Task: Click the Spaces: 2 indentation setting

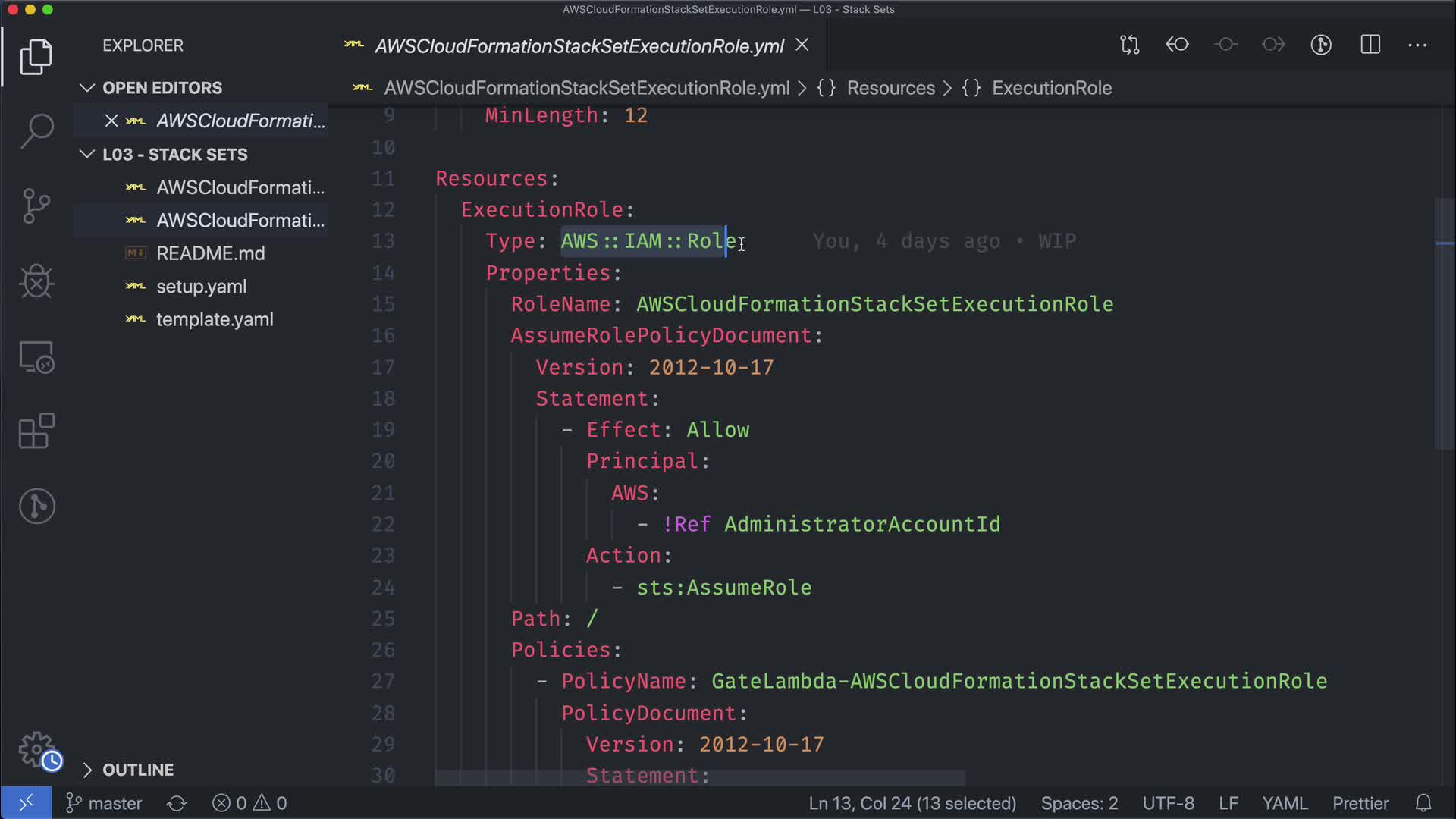Action: click(1079, 803)
